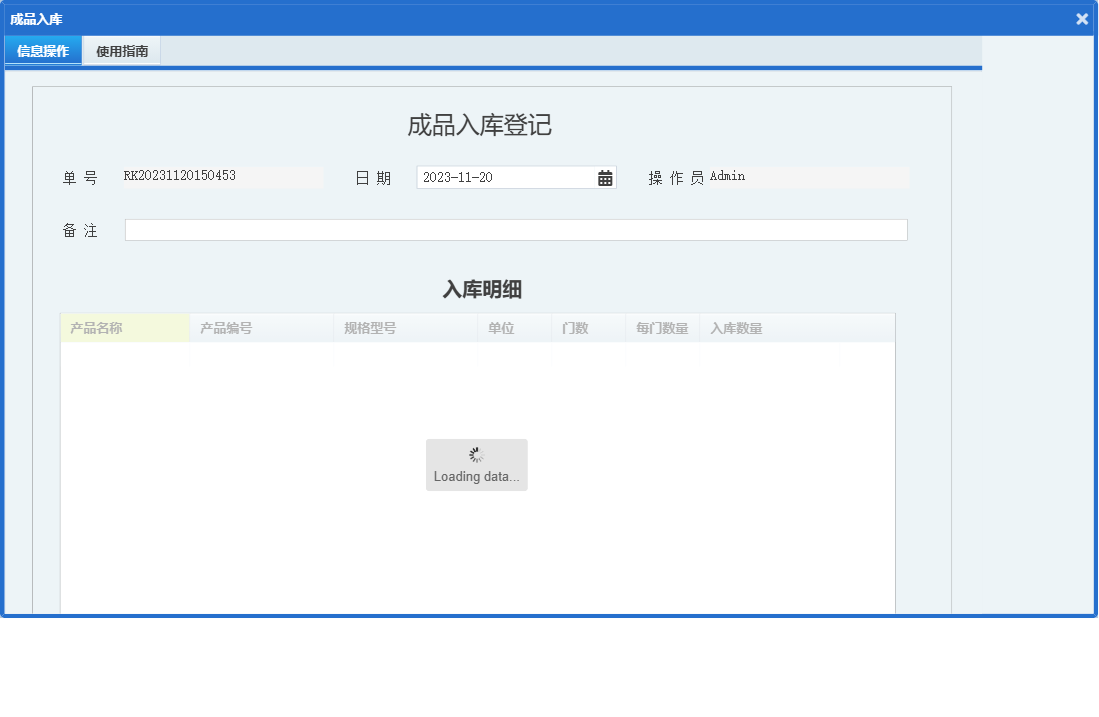Click the 单位 column header
Viewport: 1099px width, 717px height.
click(x=501, y=327)
